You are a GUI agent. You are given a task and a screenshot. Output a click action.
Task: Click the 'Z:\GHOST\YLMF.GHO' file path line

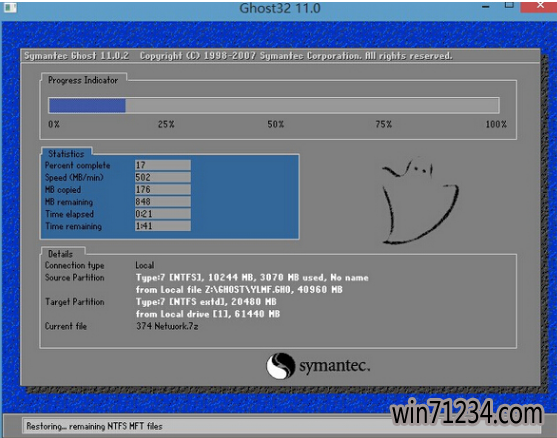coord(239,290)
